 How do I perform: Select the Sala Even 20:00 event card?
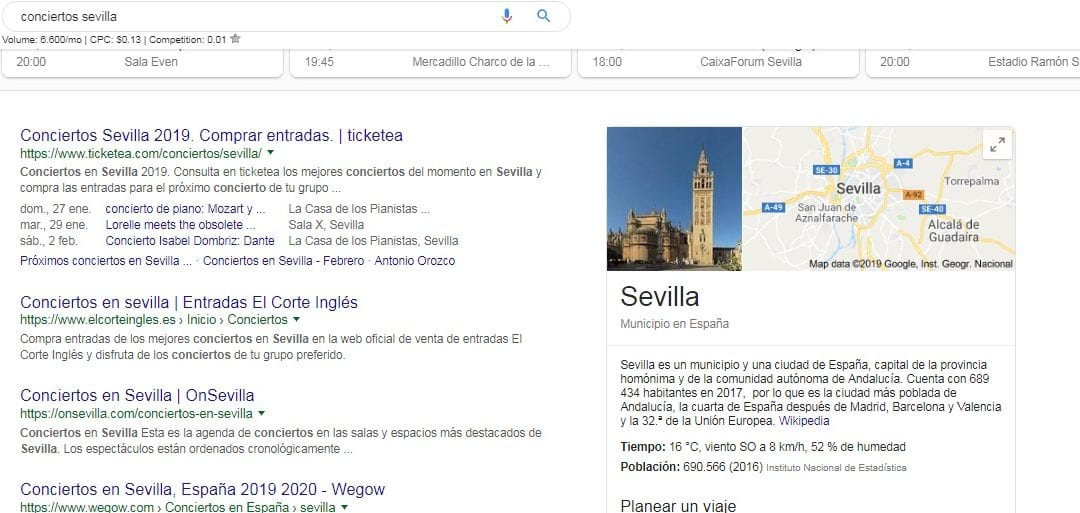(142, 63)
